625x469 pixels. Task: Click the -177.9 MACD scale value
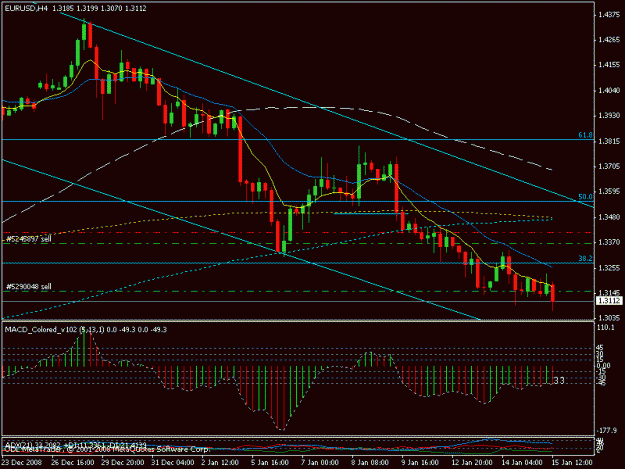point(607,431)
